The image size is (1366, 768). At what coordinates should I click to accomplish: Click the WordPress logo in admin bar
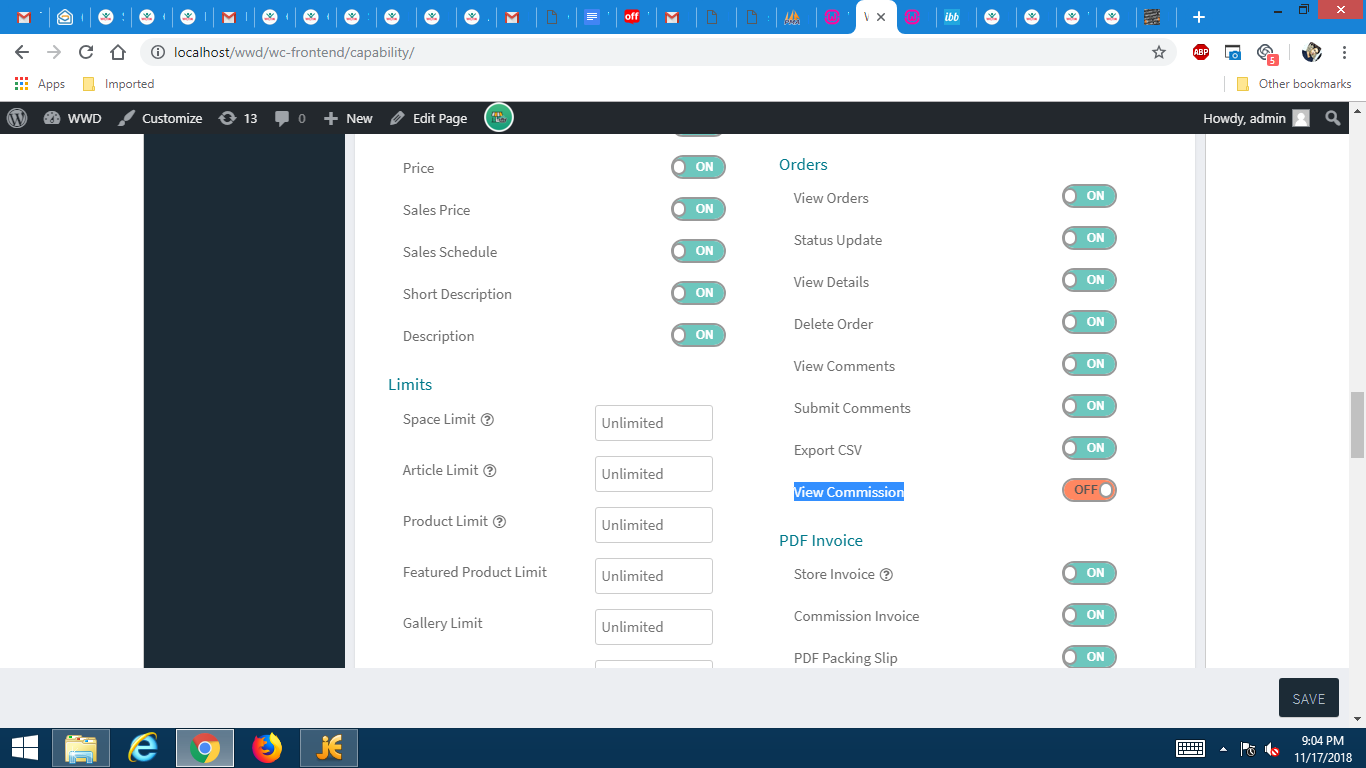click(17, 118)
